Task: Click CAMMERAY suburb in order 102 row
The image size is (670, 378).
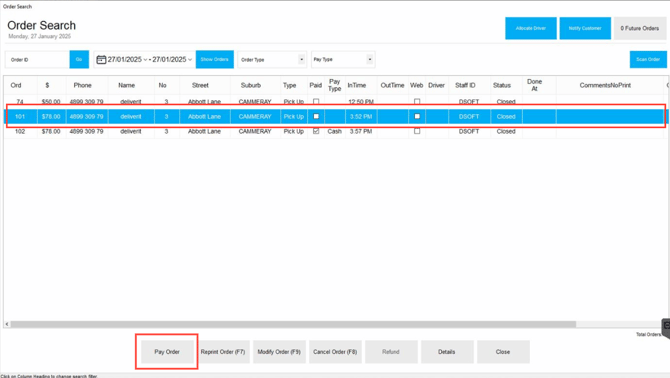Action: [255, 132]
